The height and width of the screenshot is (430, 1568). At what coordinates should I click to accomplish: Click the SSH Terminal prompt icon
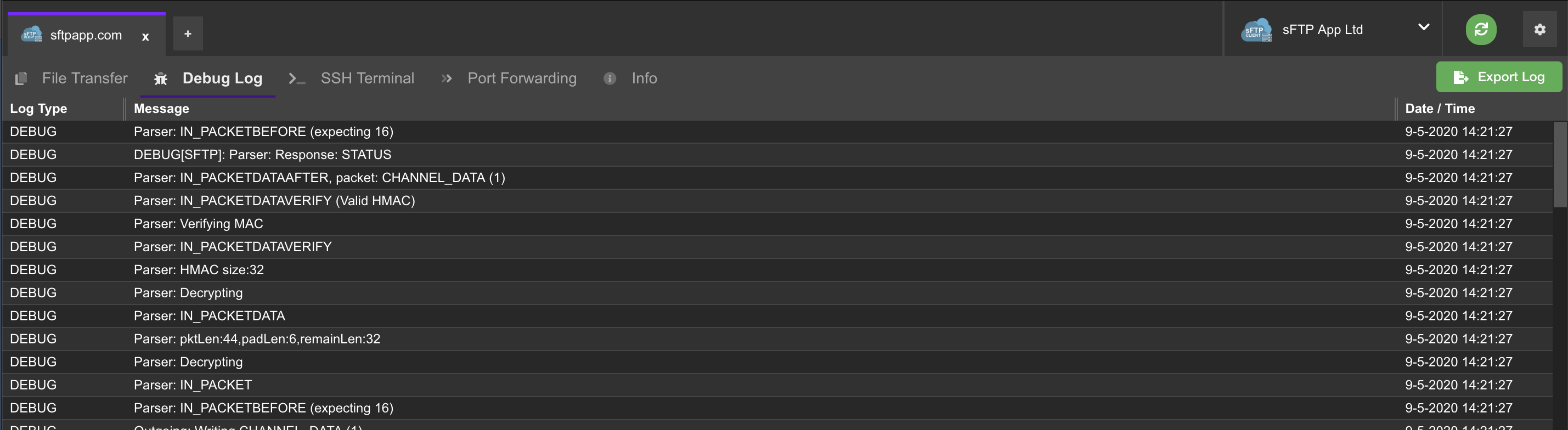296,78
